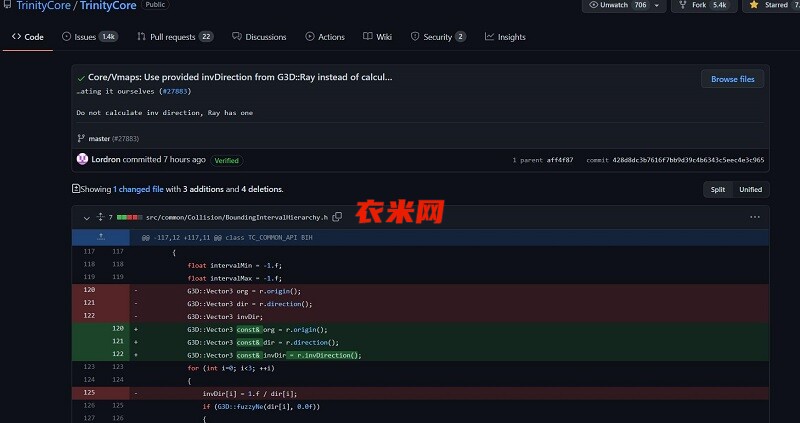This screenshot has width=800, height=423.
Task: Open the Wiki tab
Action: tap(378, 37)
